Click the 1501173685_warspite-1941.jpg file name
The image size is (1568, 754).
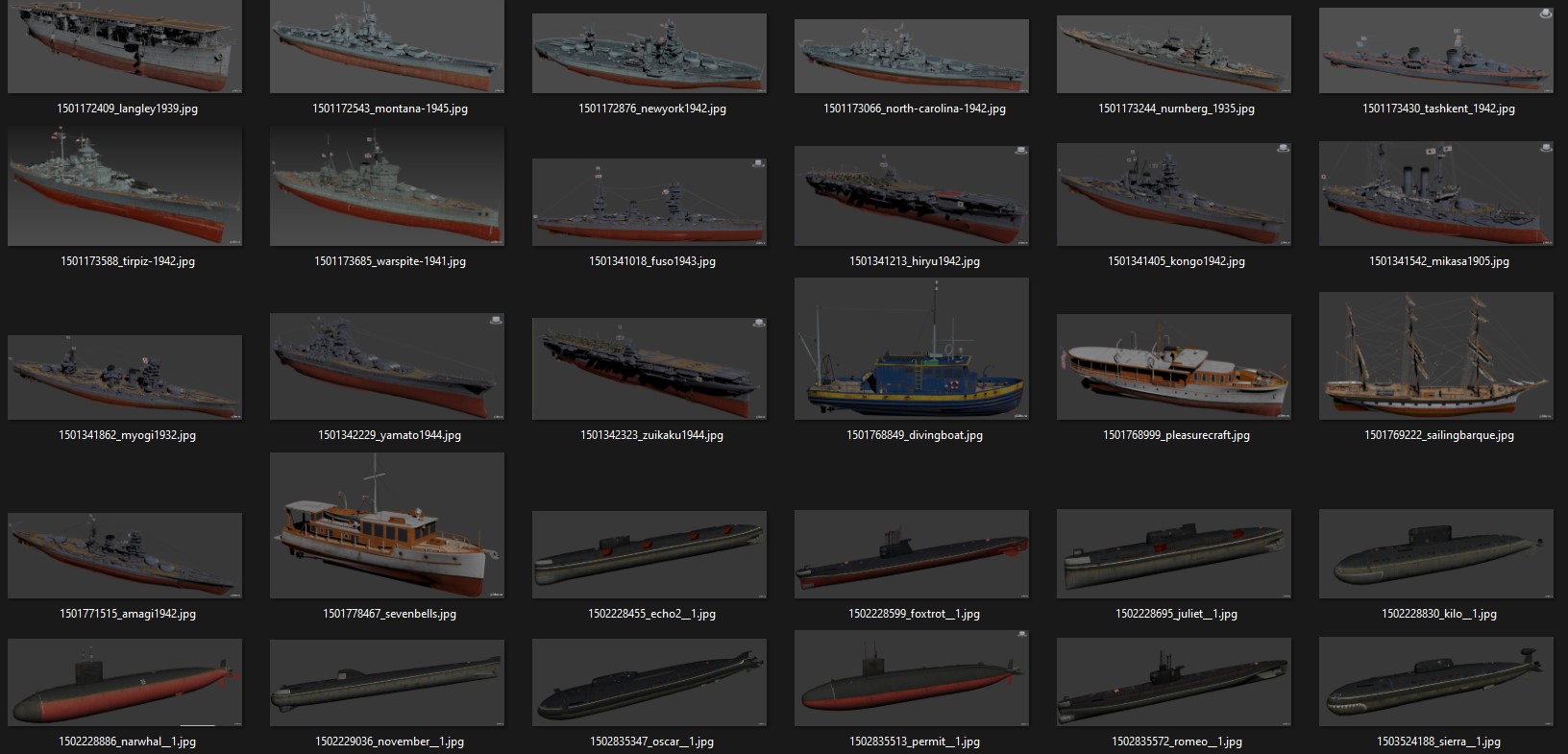(x=389, y=261)
